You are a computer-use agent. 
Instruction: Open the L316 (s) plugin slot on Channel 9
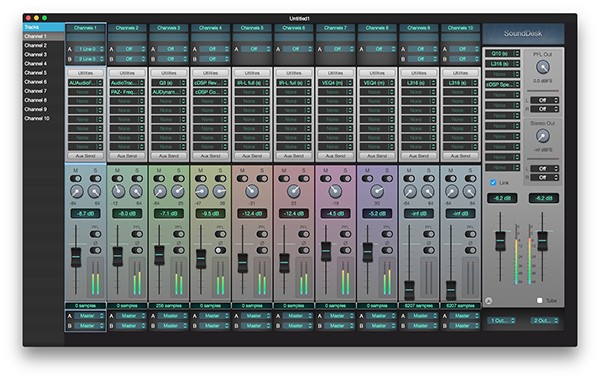pyautogui.click(x=419, y=83)
